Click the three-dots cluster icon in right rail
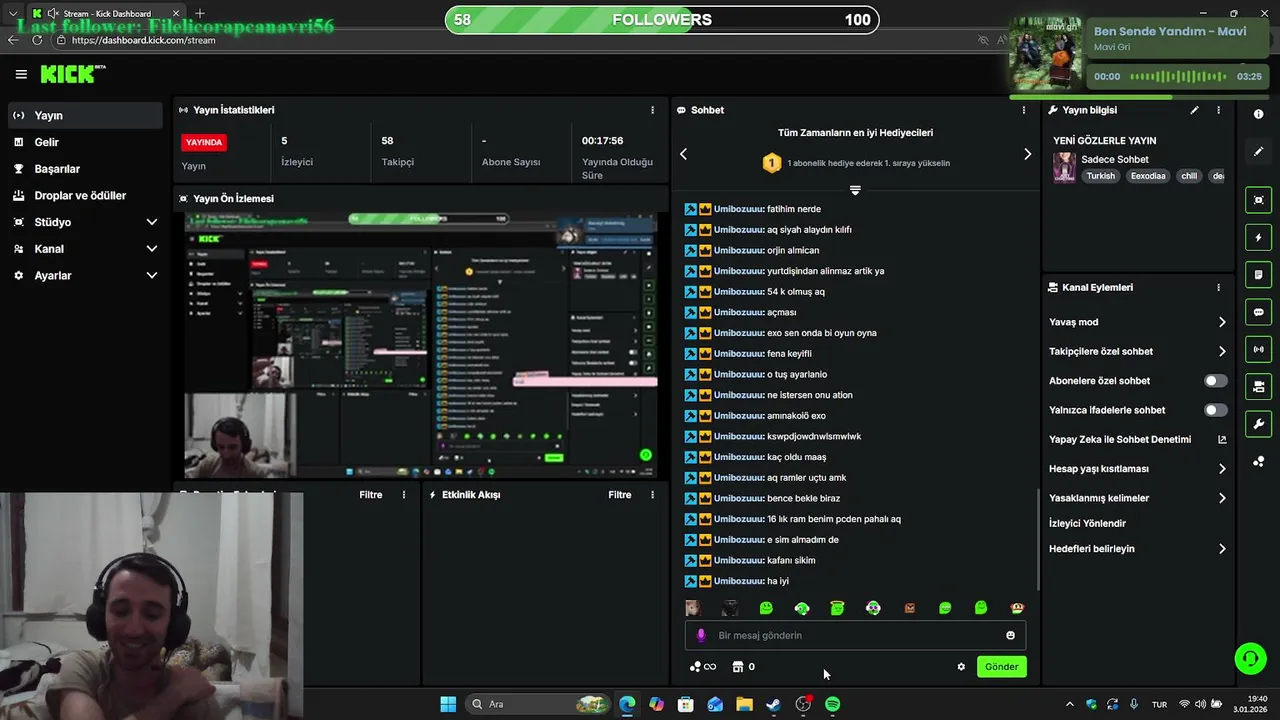The image size is (1280, 720). pos(1258,461)
